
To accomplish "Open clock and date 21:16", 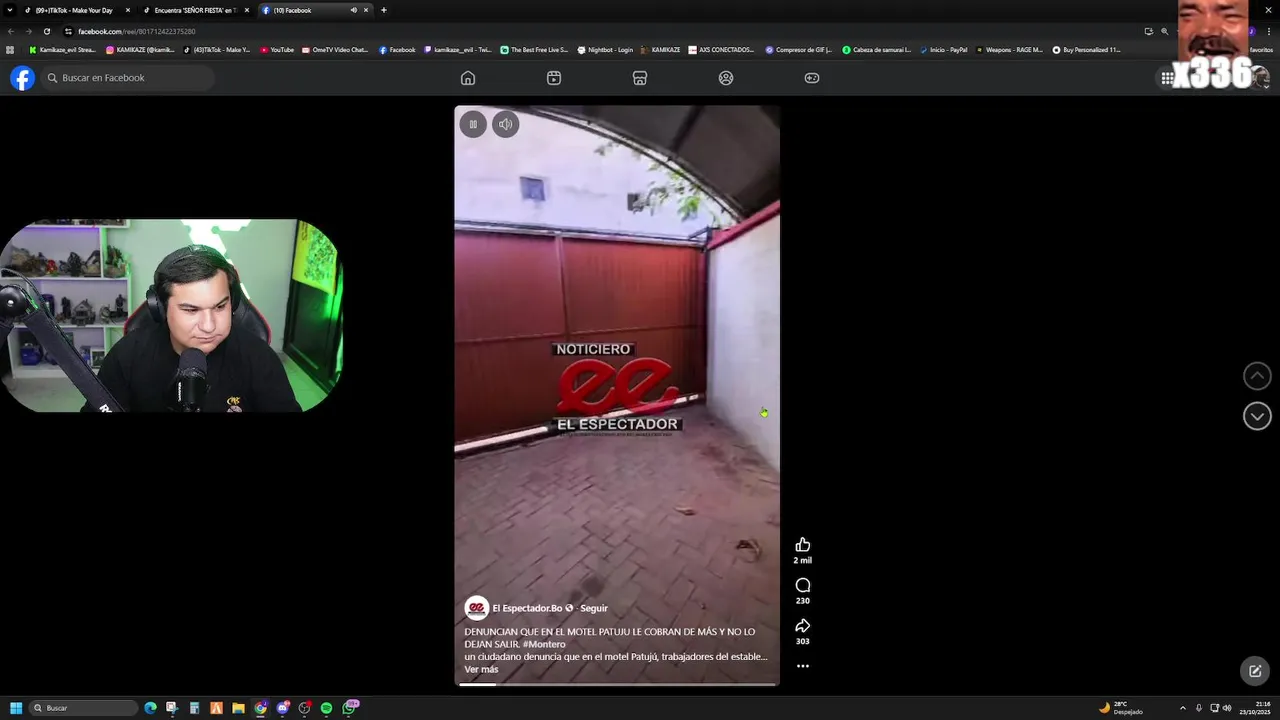I will [1255, 708].
